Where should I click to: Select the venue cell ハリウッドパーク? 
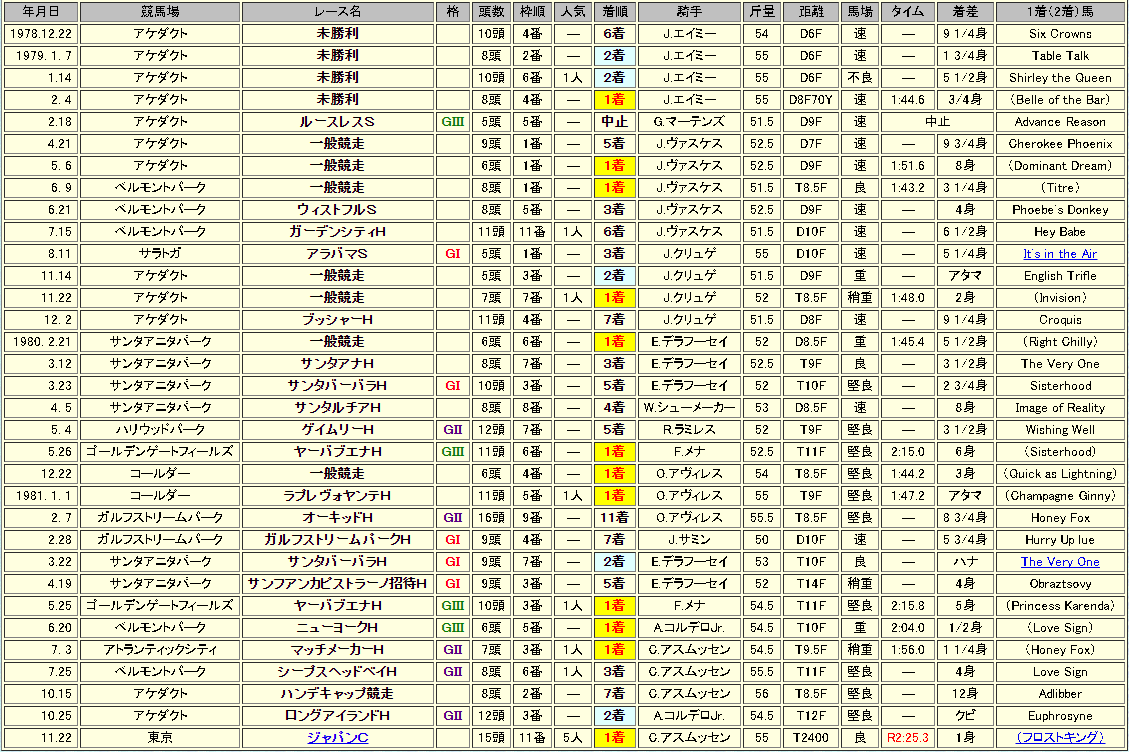tap(160, 429)
